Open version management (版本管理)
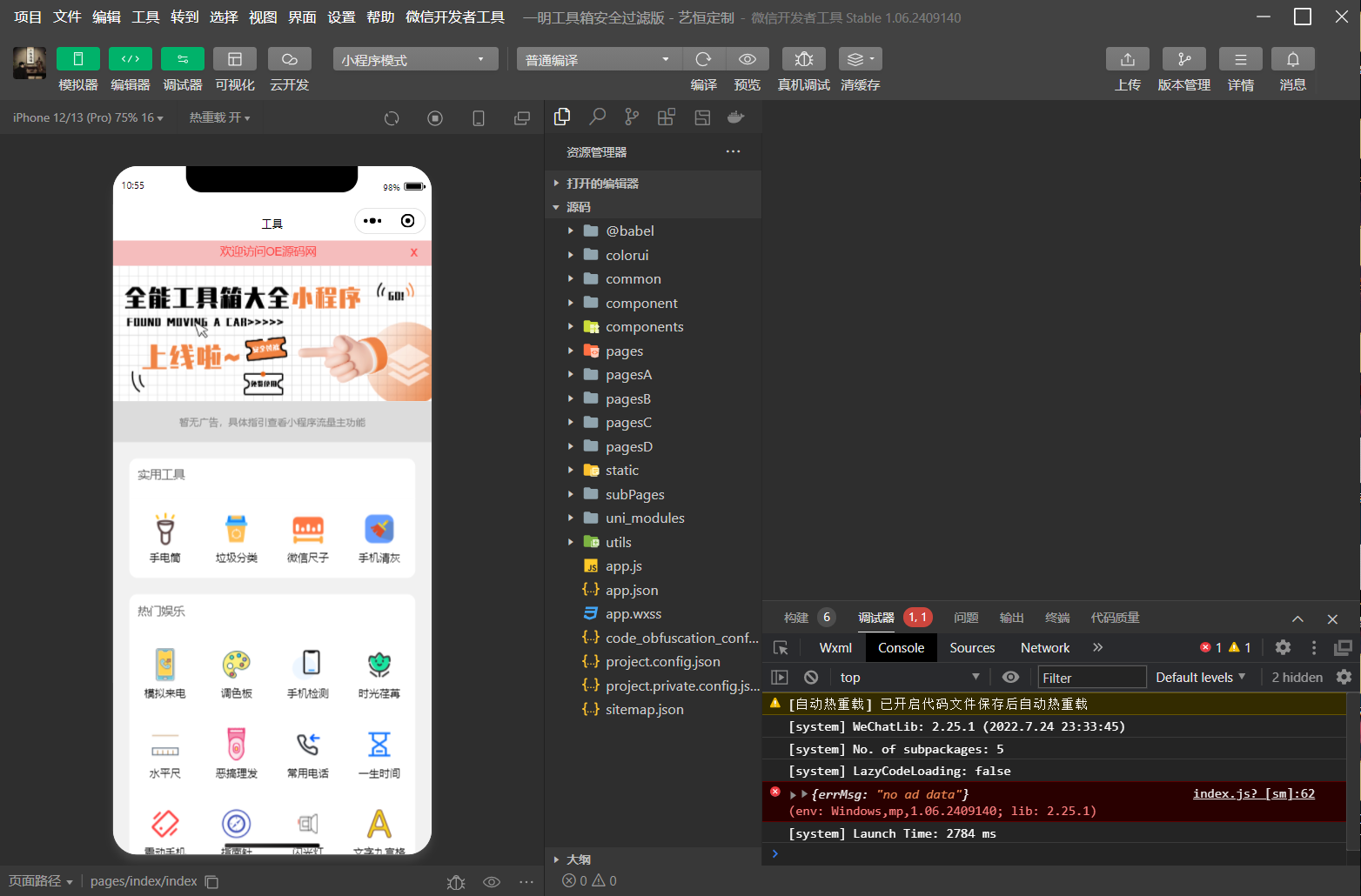This screenshot has width=1361, height=896. coord(1184,58)
